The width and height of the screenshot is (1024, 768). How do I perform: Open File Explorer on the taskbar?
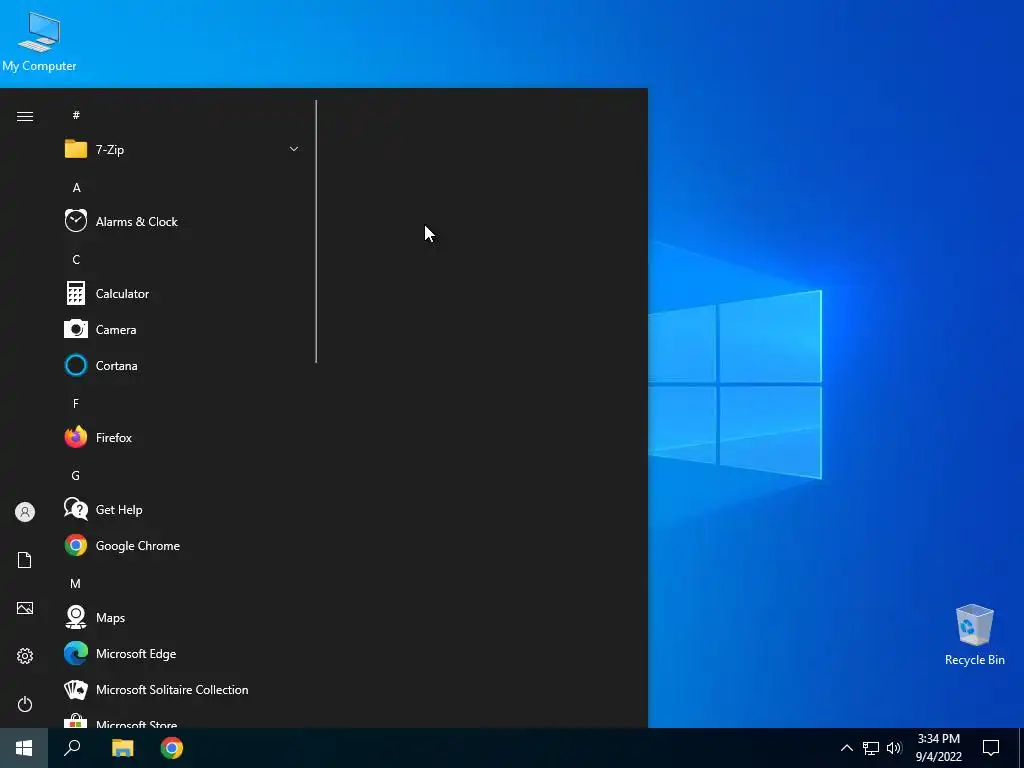pos(122,748)
